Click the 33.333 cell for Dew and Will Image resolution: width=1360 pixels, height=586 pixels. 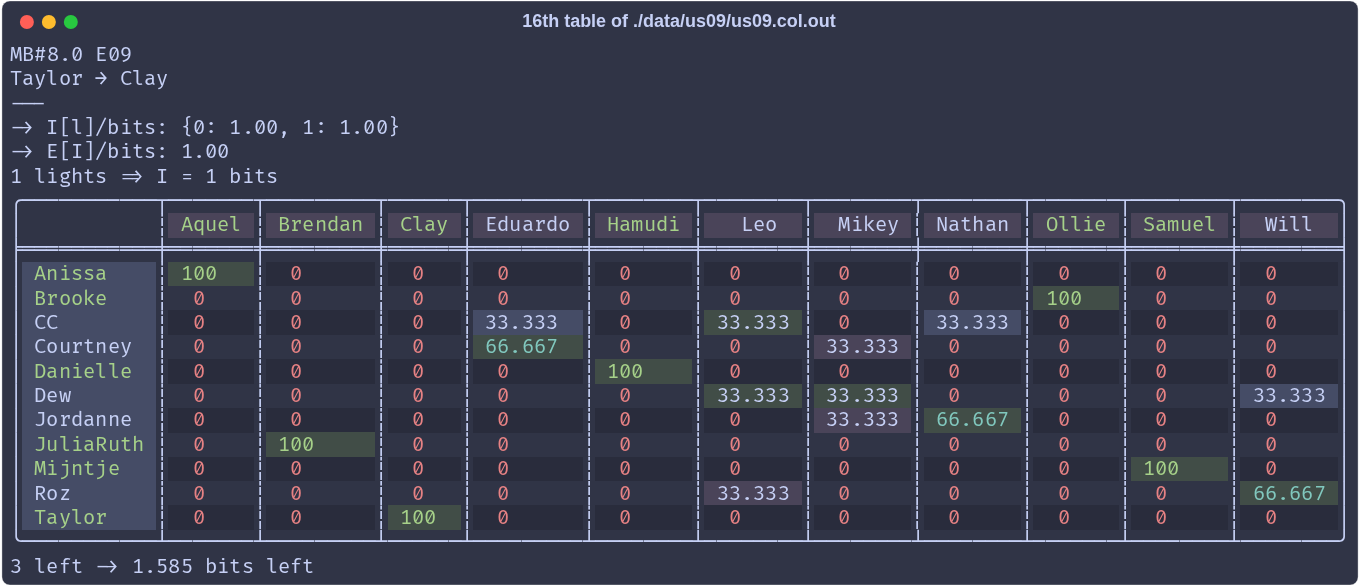[1289, 395]
